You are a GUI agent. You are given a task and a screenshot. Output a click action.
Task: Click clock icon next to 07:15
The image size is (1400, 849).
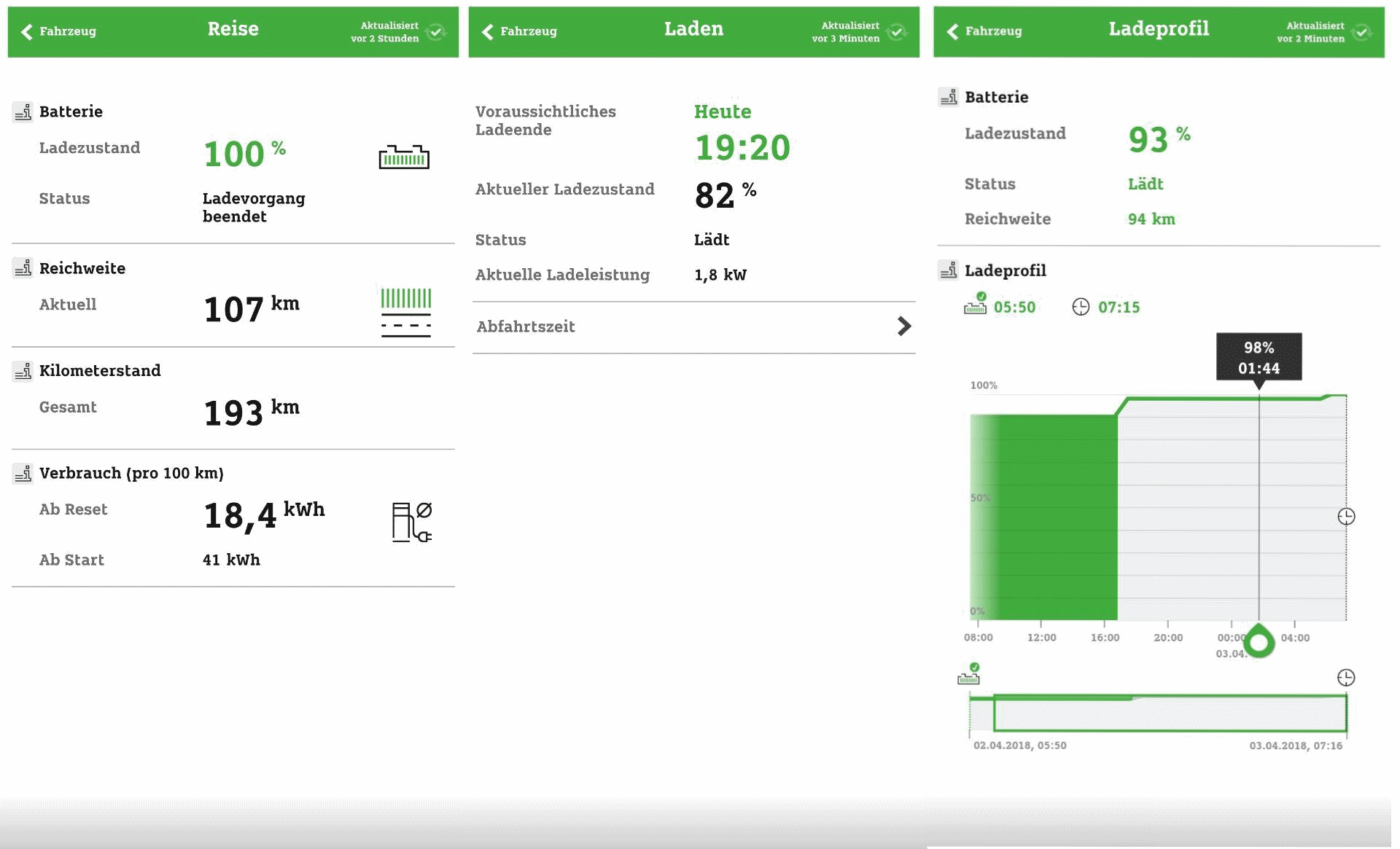(1081, 307)
